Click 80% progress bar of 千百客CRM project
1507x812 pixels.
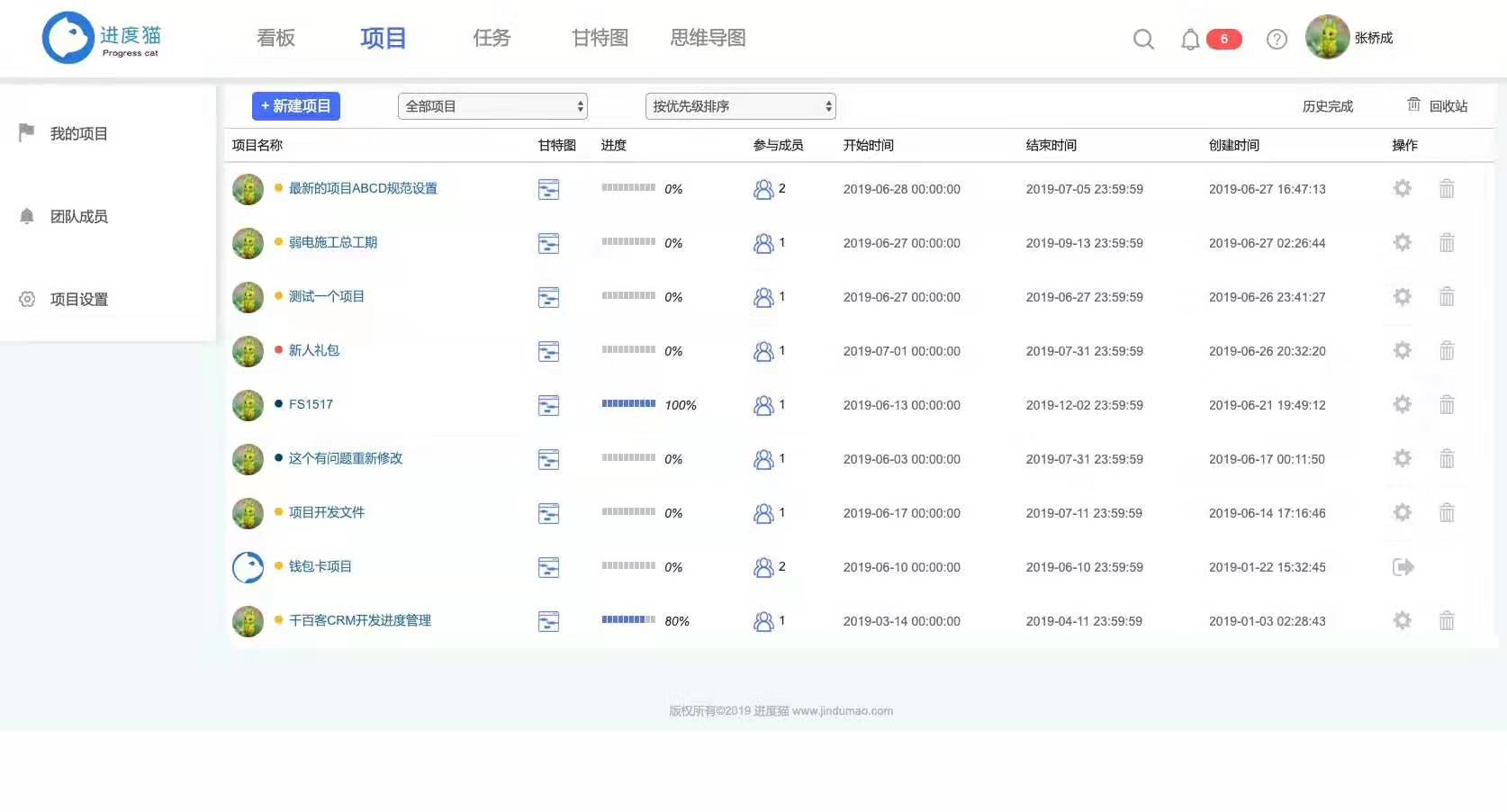[628, 619]
